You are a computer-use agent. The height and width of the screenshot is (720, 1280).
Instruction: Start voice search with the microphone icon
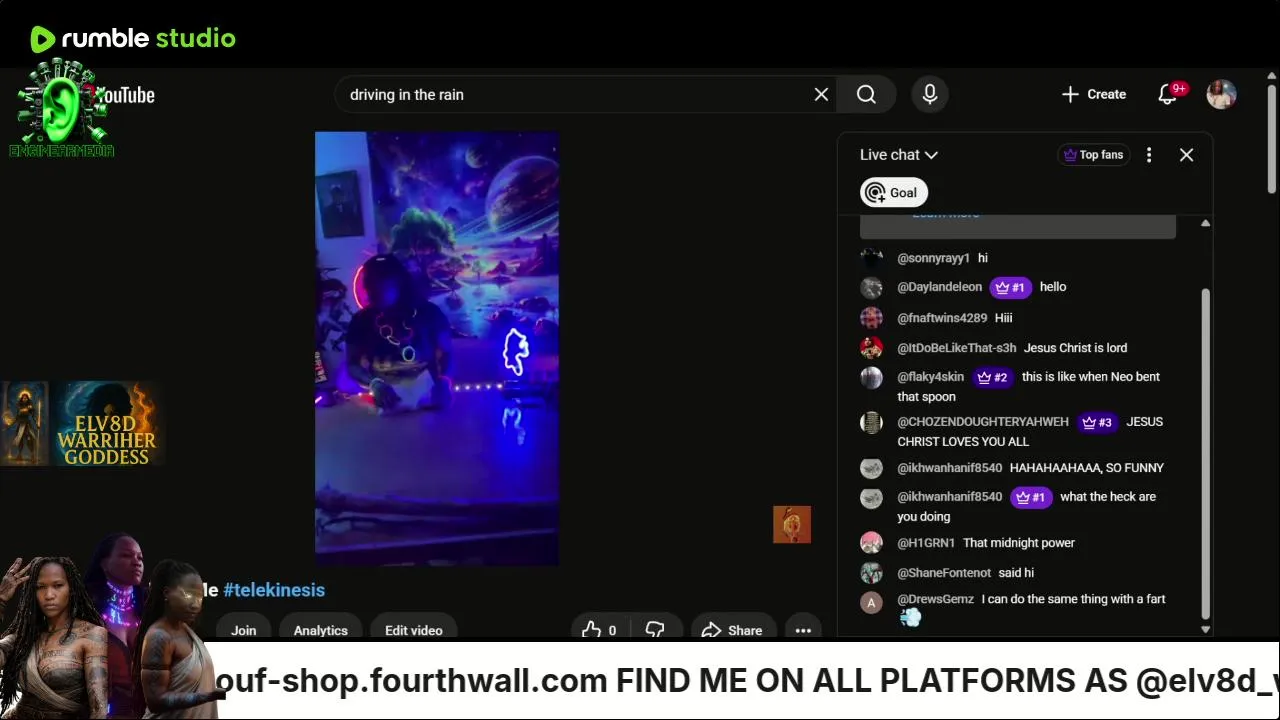(x=930, y=94)
